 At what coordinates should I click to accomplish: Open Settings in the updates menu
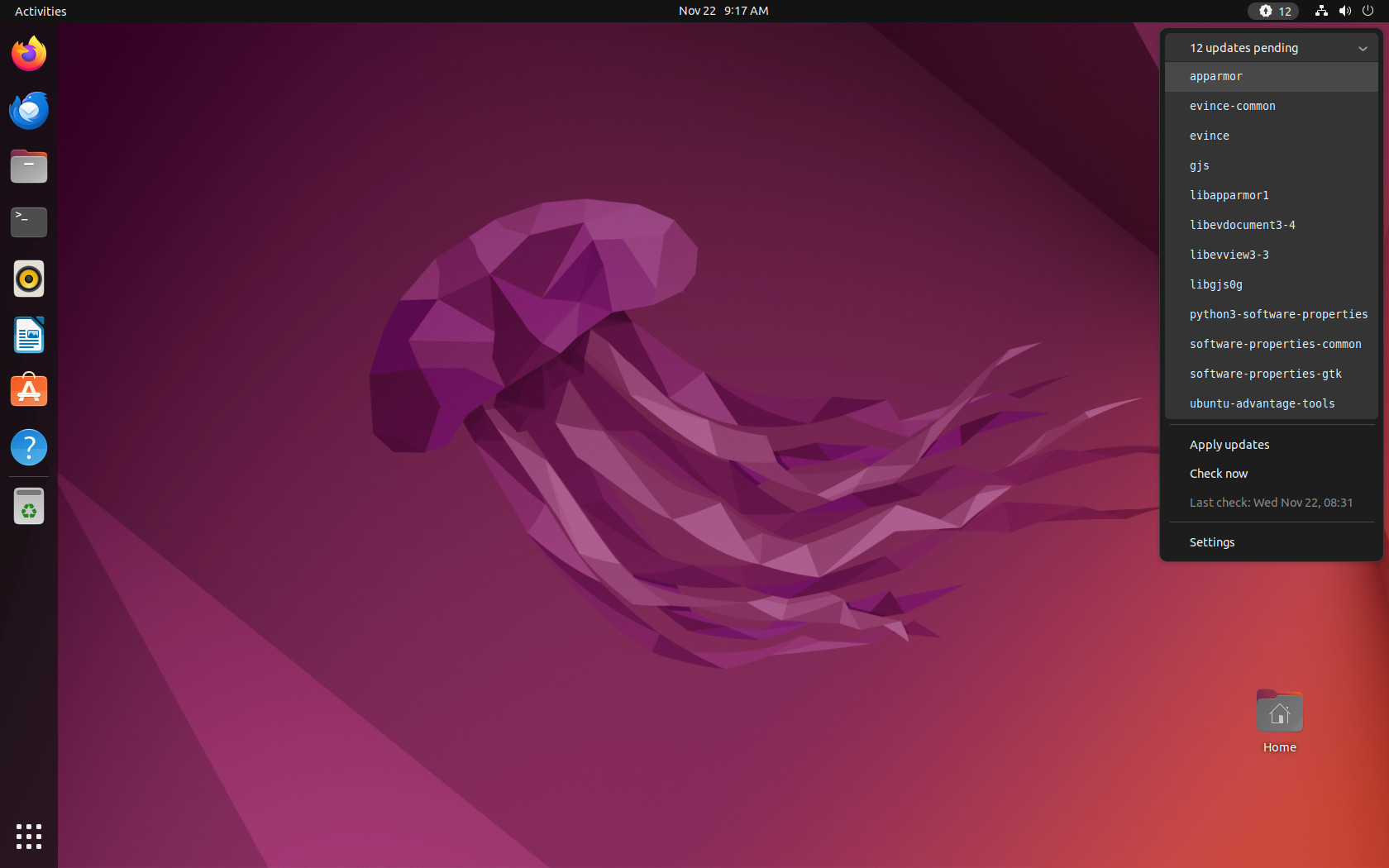1272,542
